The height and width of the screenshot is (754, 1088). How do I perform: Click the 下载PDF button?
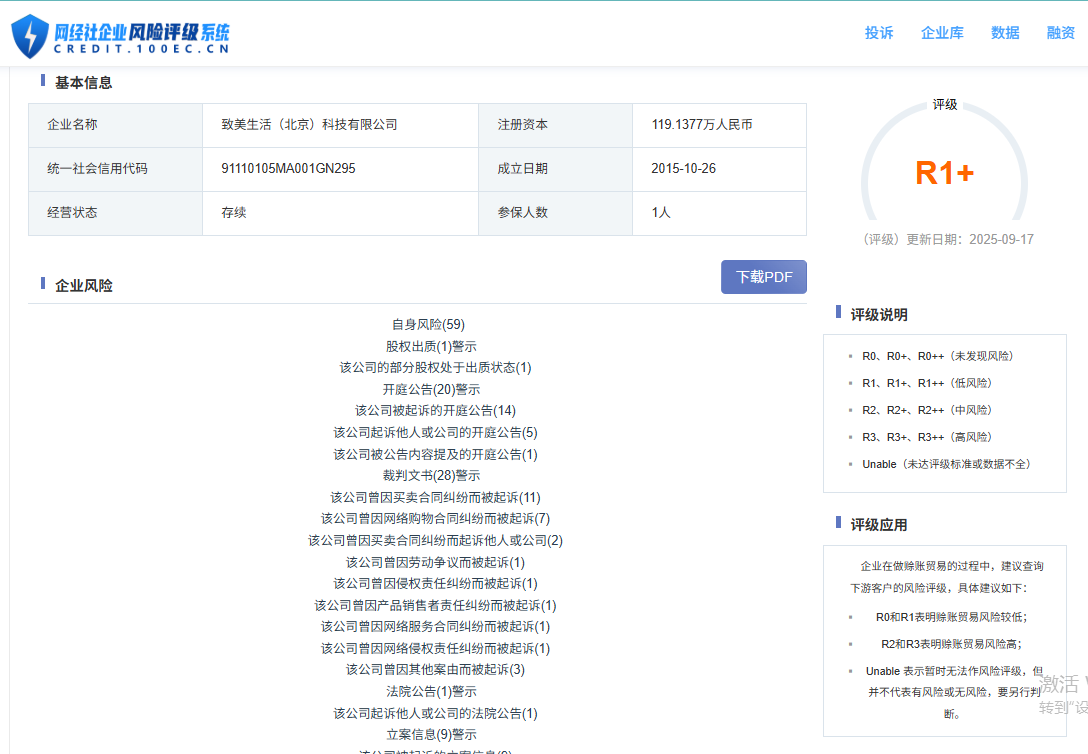coord(763,277)
